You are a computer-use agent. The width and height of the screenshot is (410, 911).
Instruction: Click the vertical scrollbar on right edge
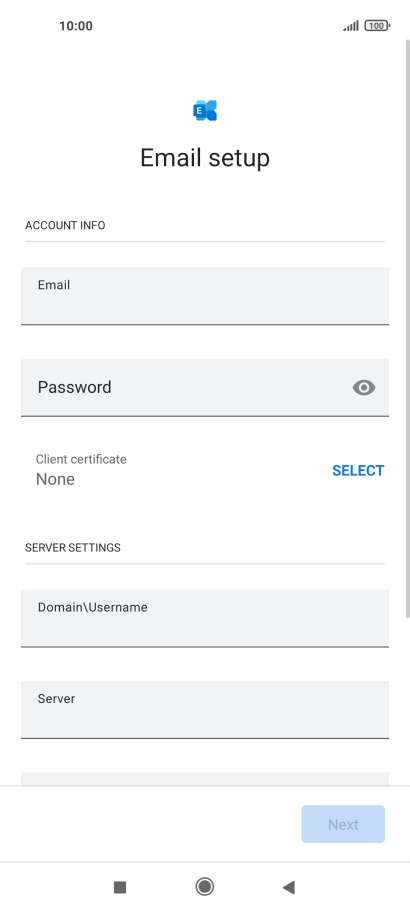(x=407, y=328)
